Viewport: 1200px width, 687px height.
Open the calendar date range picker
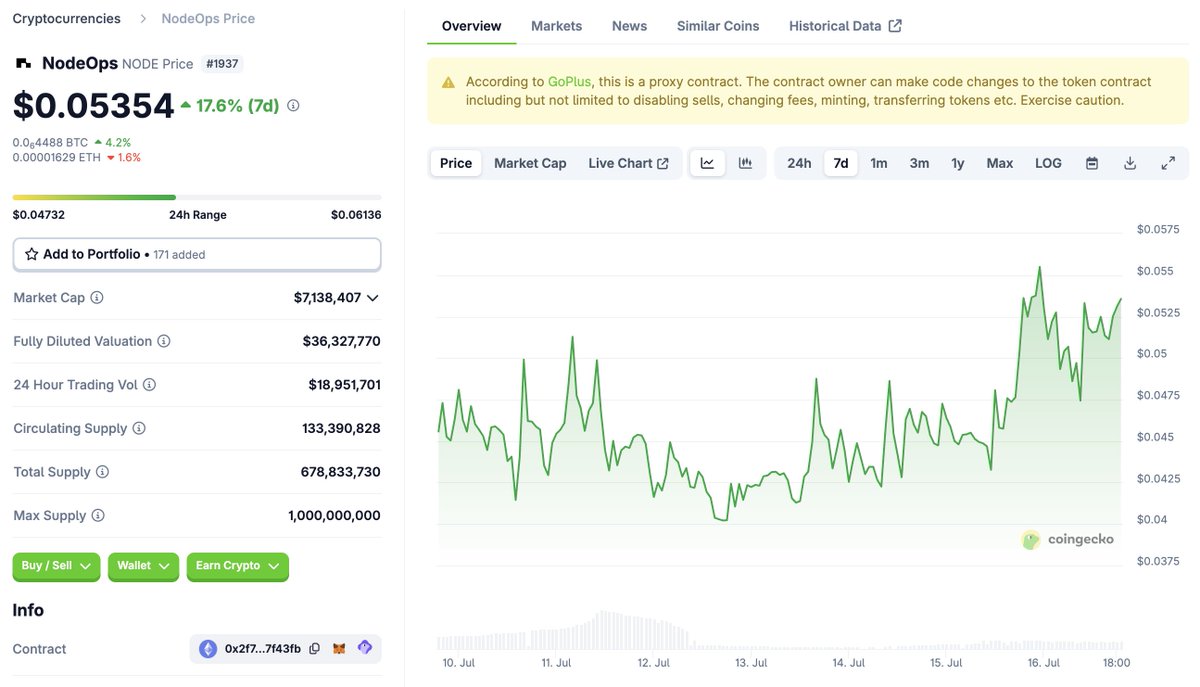click(1092, 163)
